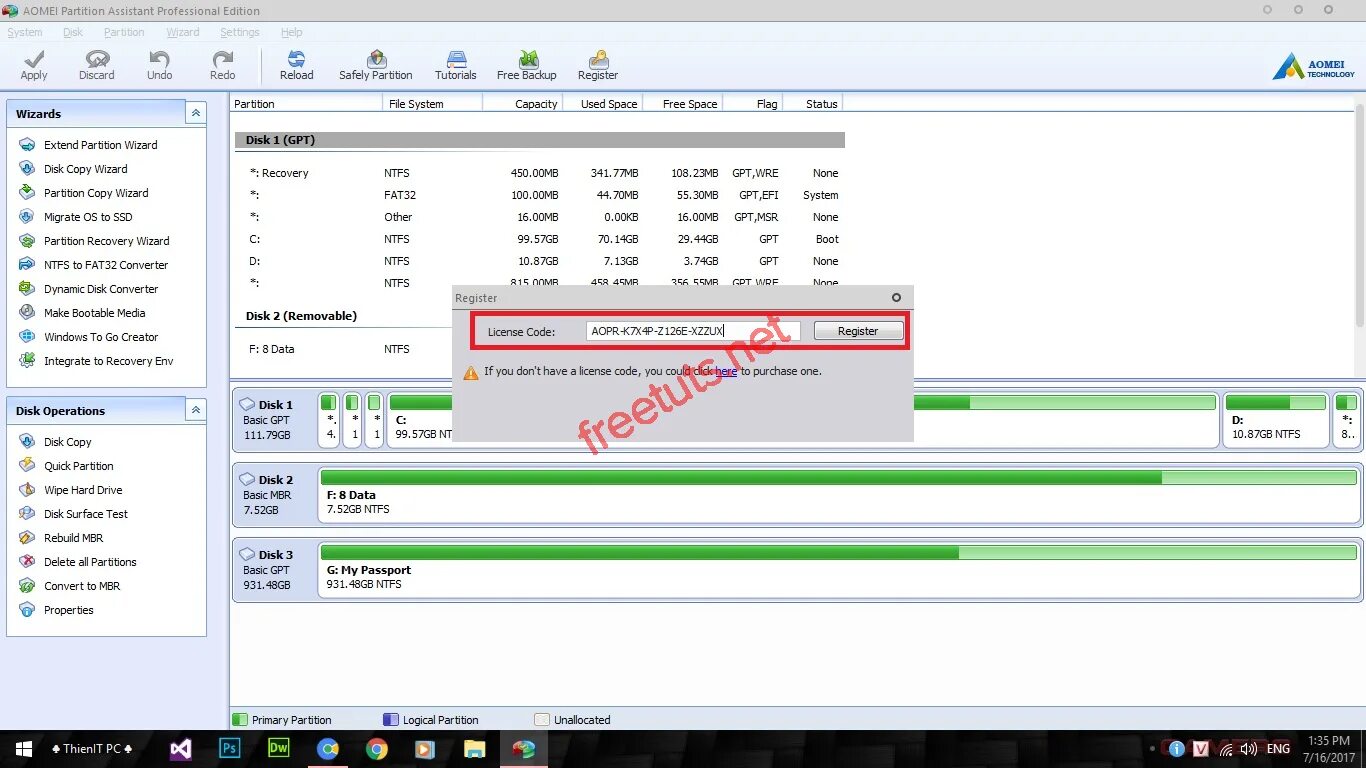This screenshot has height=768, width=1366.
Task: Click the Register button in the dialog
Action: click(x=858, y=331)
